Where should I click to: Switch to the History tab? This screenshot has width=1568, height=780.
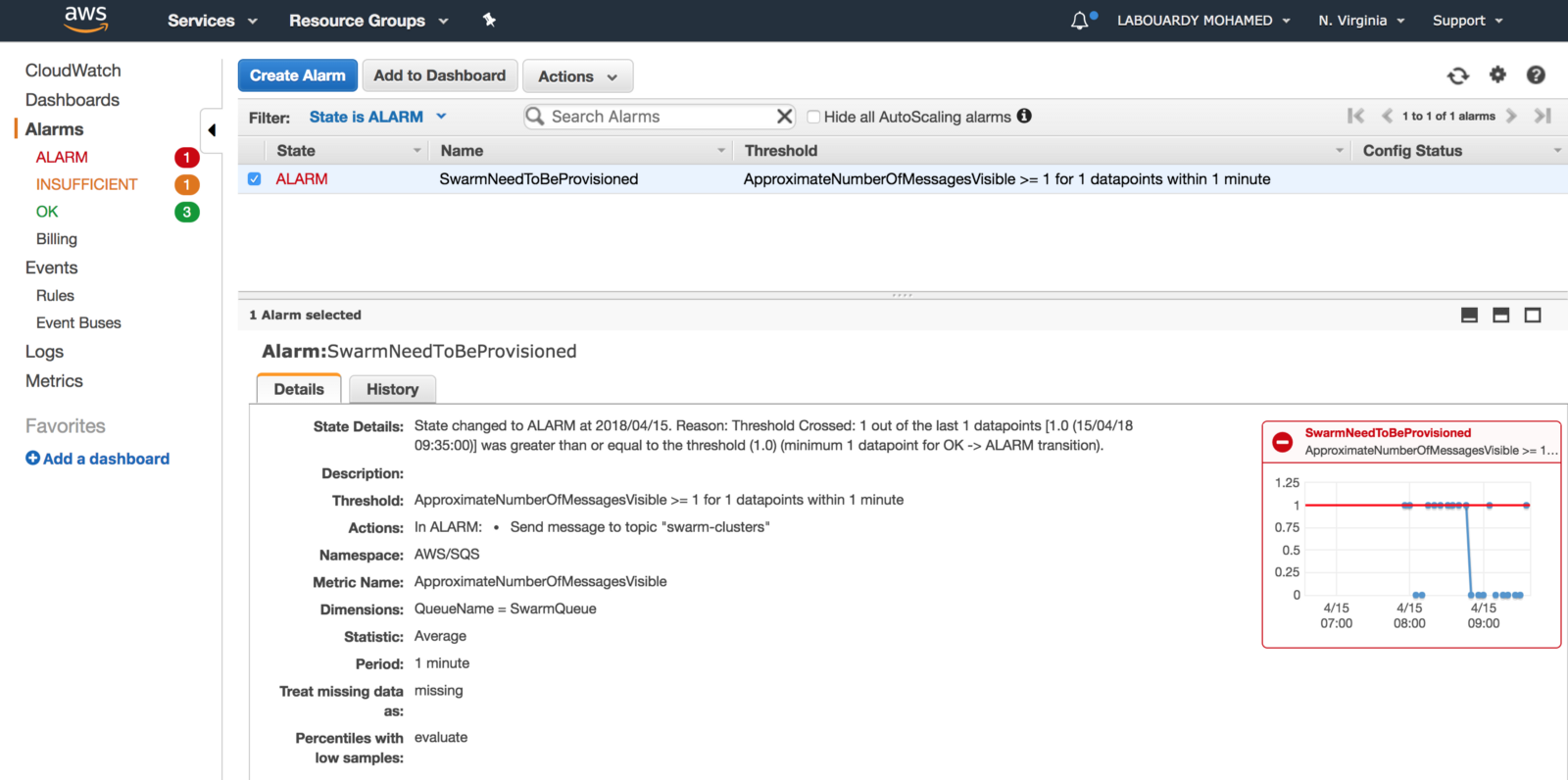coord(392,389)
